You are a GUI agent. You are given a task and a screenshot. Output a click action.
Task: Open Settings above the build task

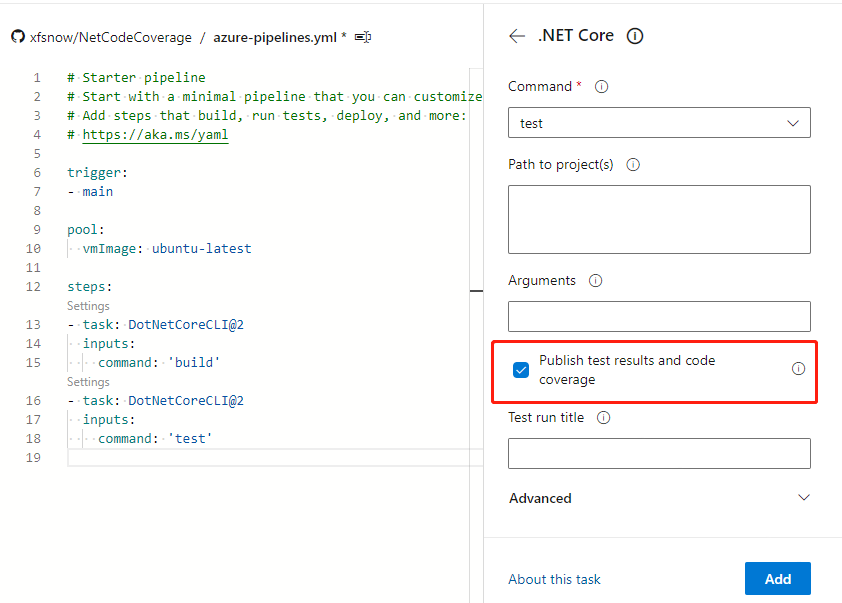click(x=88, y=306)
